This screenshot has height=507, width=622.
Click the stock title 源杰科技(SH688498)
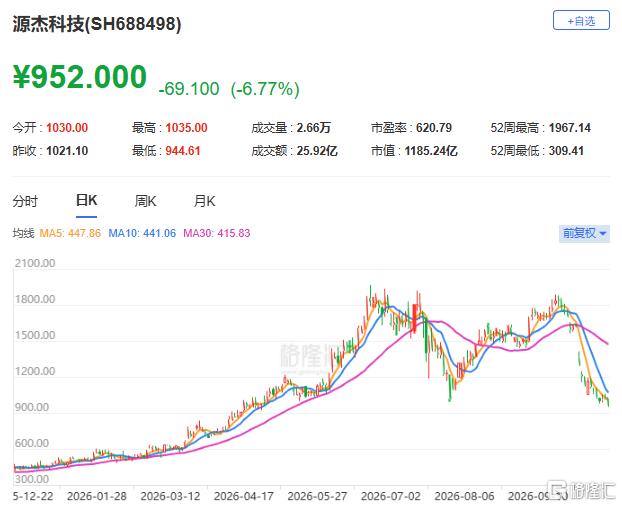pos(97,24)
